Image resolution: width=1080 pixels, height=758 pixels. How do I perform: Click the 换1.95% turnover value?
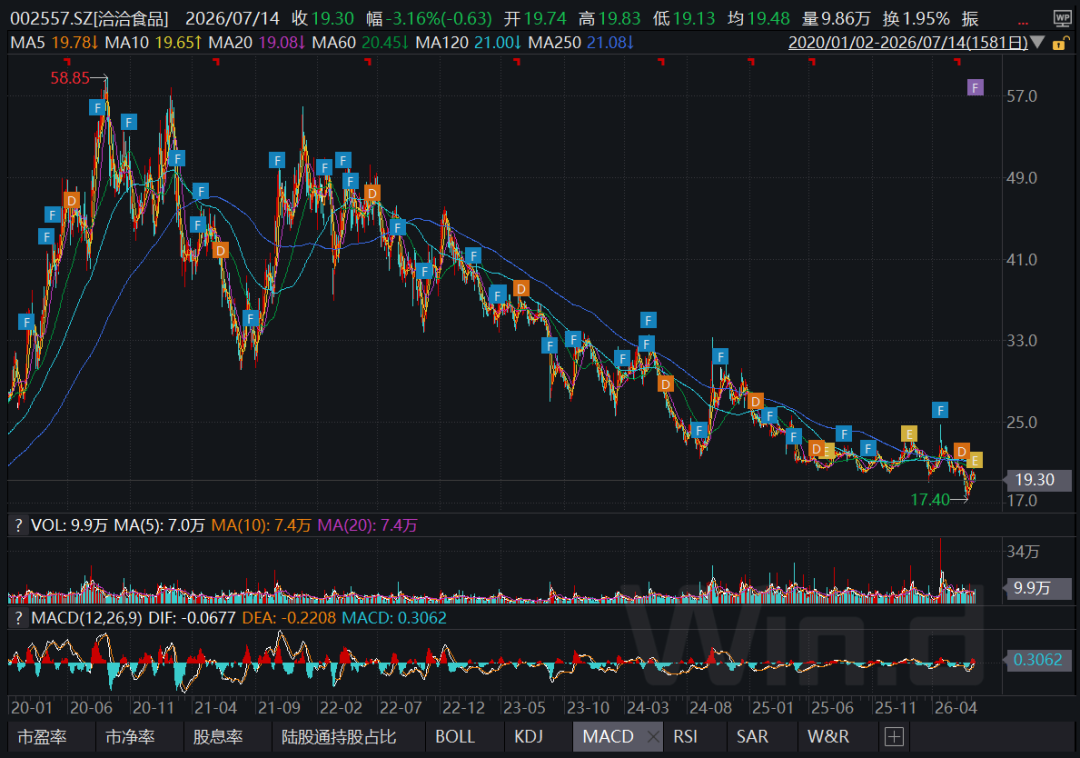[915, 19]
